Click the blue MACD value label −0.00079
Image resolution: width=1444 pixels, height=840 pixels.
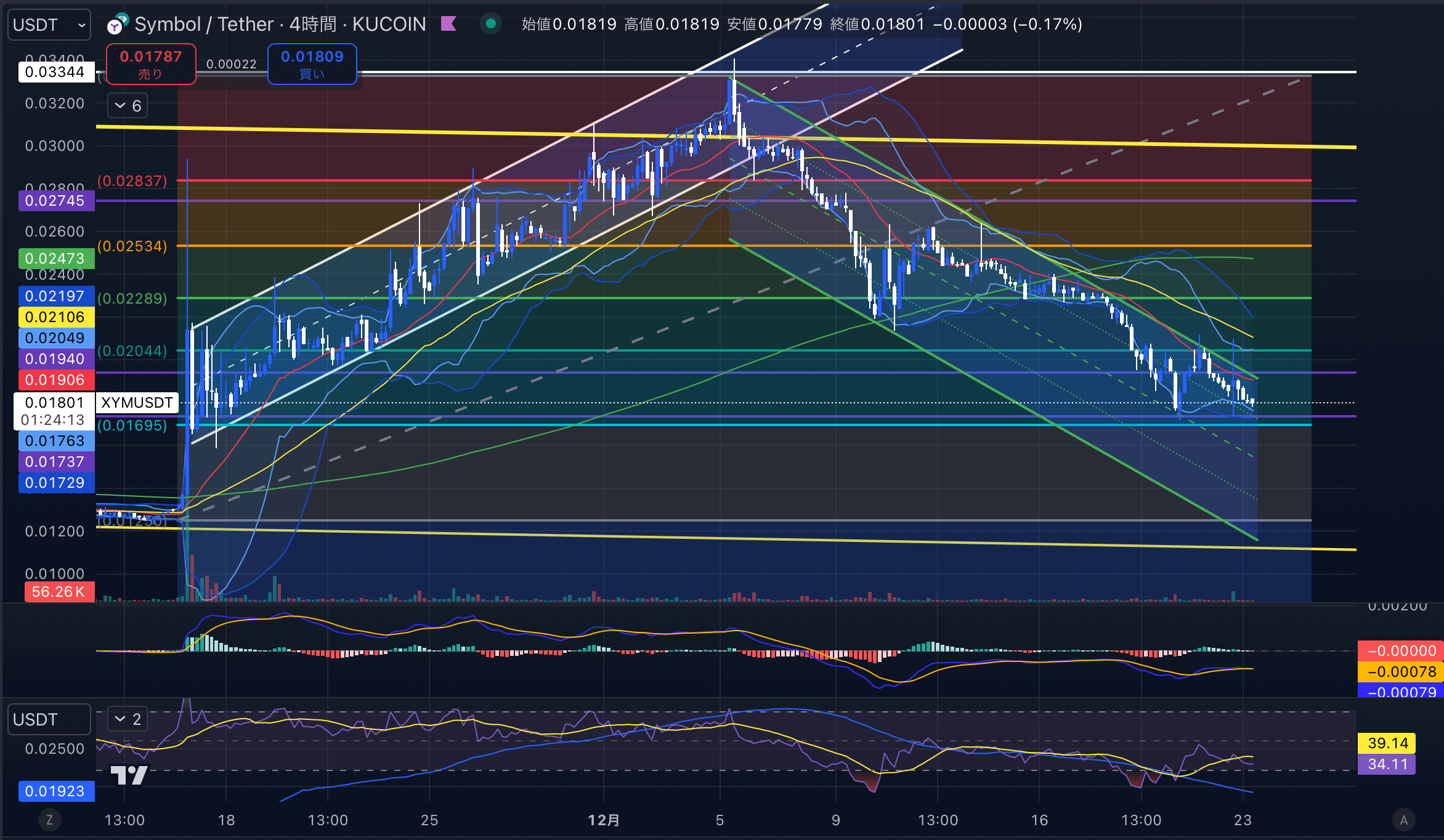tap(1401, 691)
